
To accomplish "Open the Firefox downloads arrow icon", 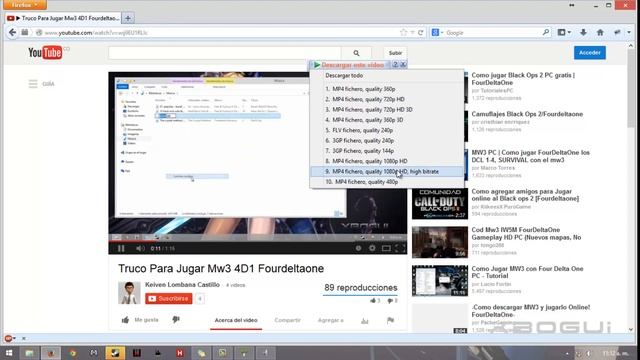I will point(583,32).
